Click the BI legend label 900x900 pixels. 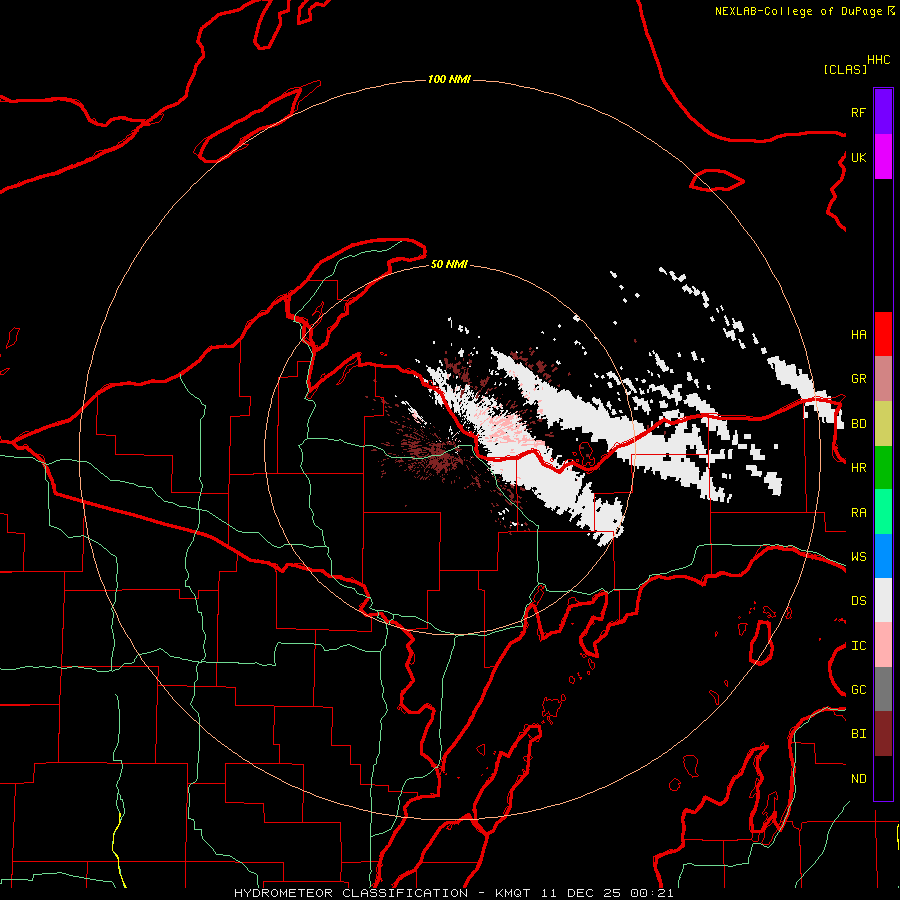pyautogui.click(x=859, y=734)
